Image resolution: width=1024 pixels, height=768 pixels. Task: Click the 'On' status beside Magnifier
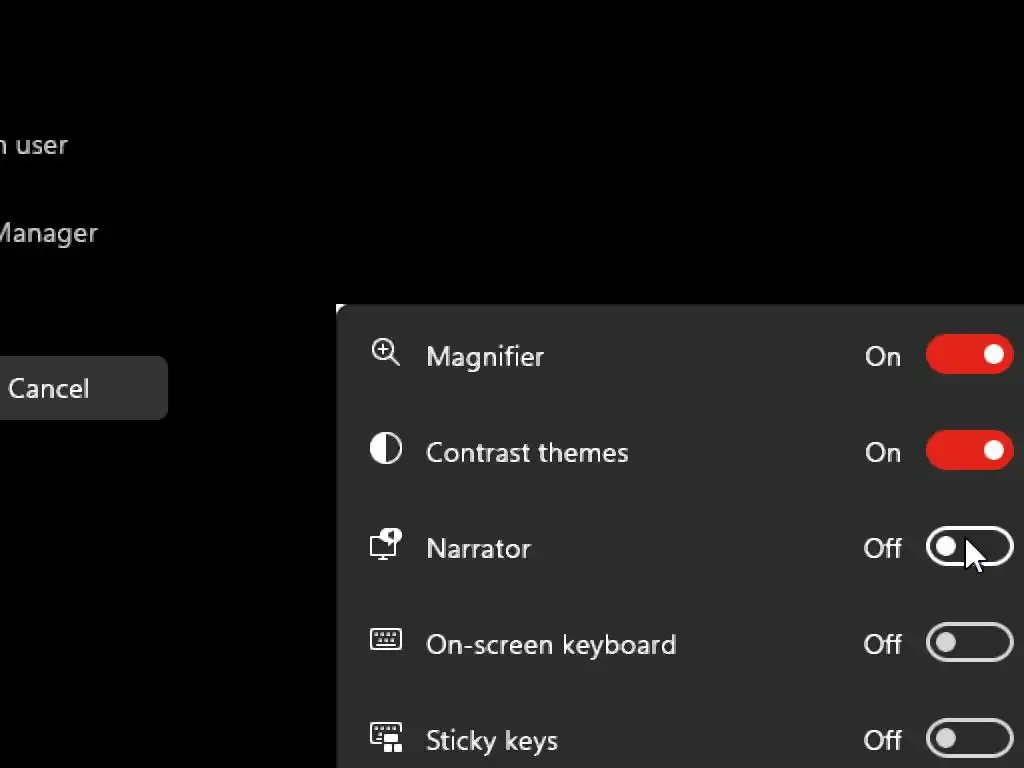tap(883, 357)
